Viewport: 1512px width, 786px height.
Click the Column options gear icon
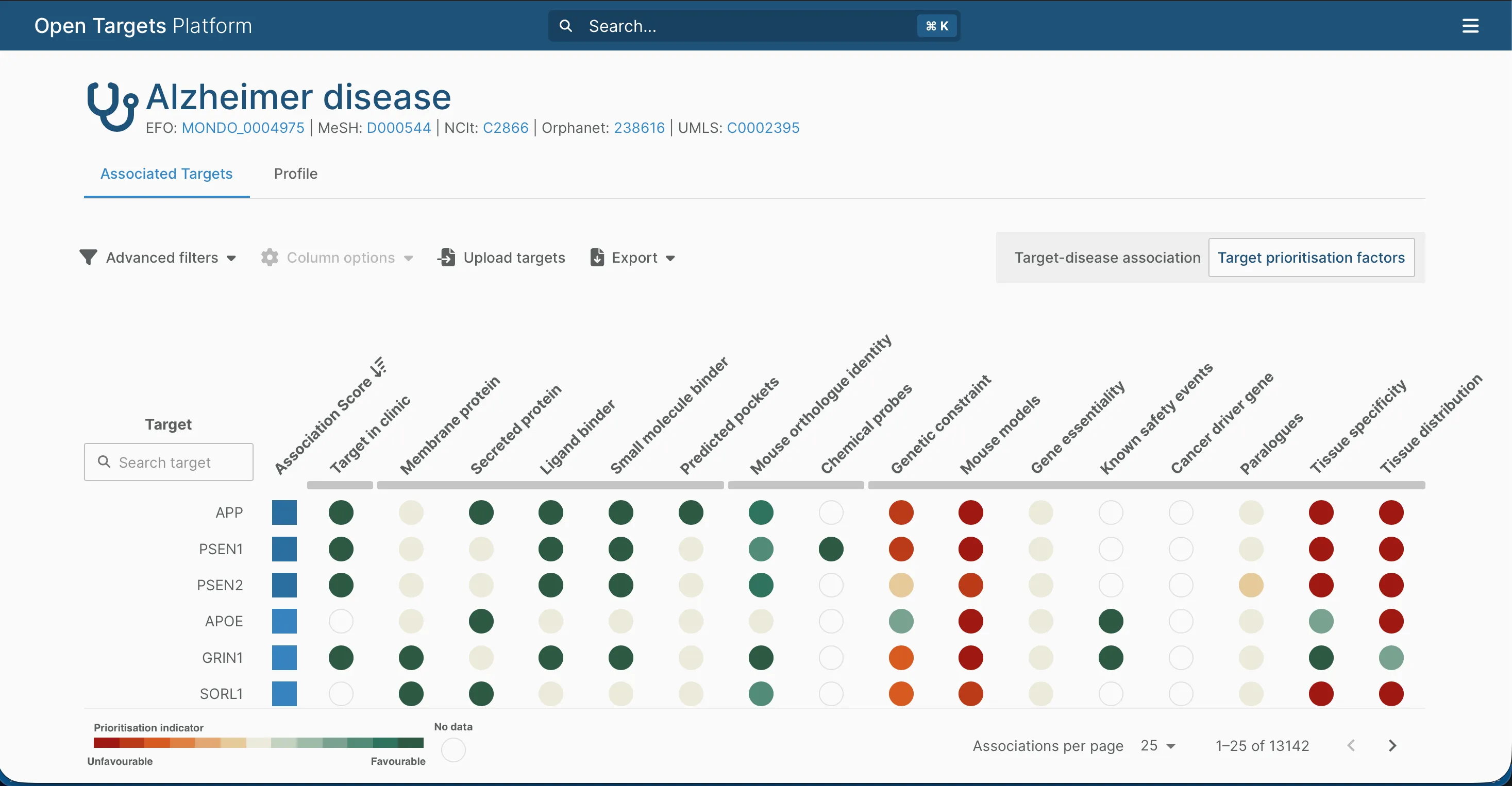(270, 258)
